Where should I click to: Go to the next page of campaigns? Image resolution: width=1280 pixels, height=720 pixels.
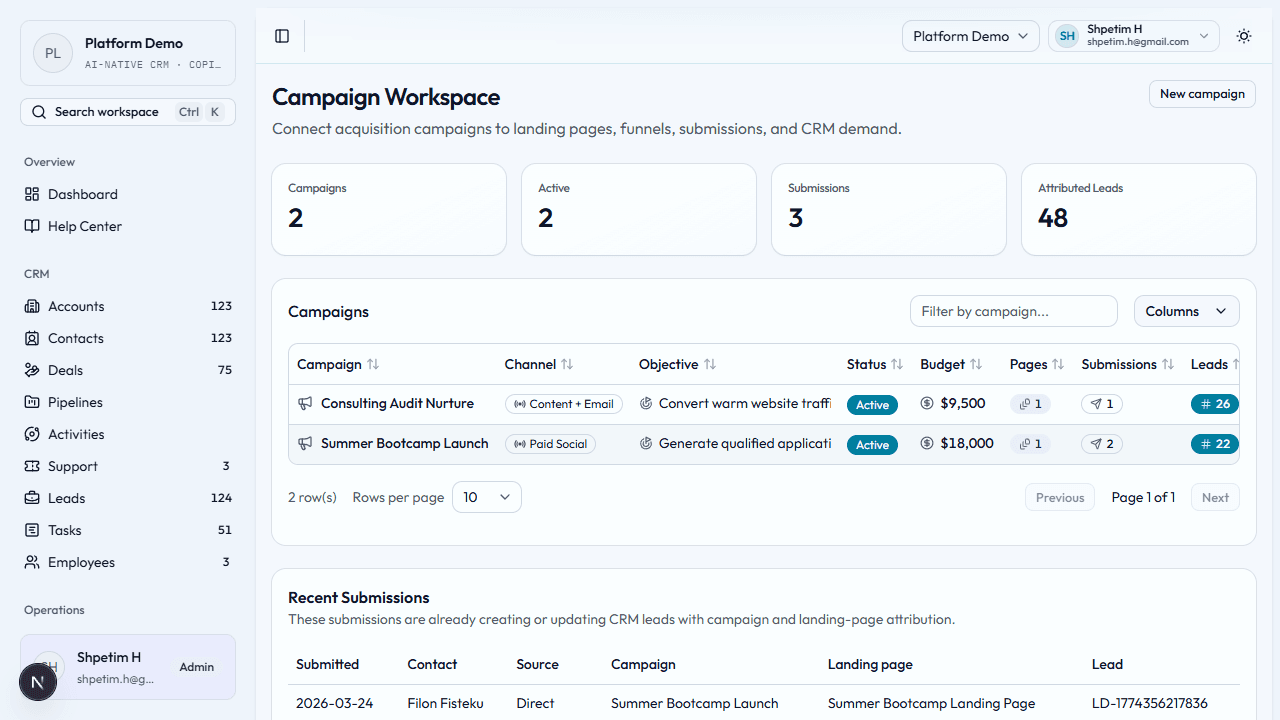pos(1214,497)
